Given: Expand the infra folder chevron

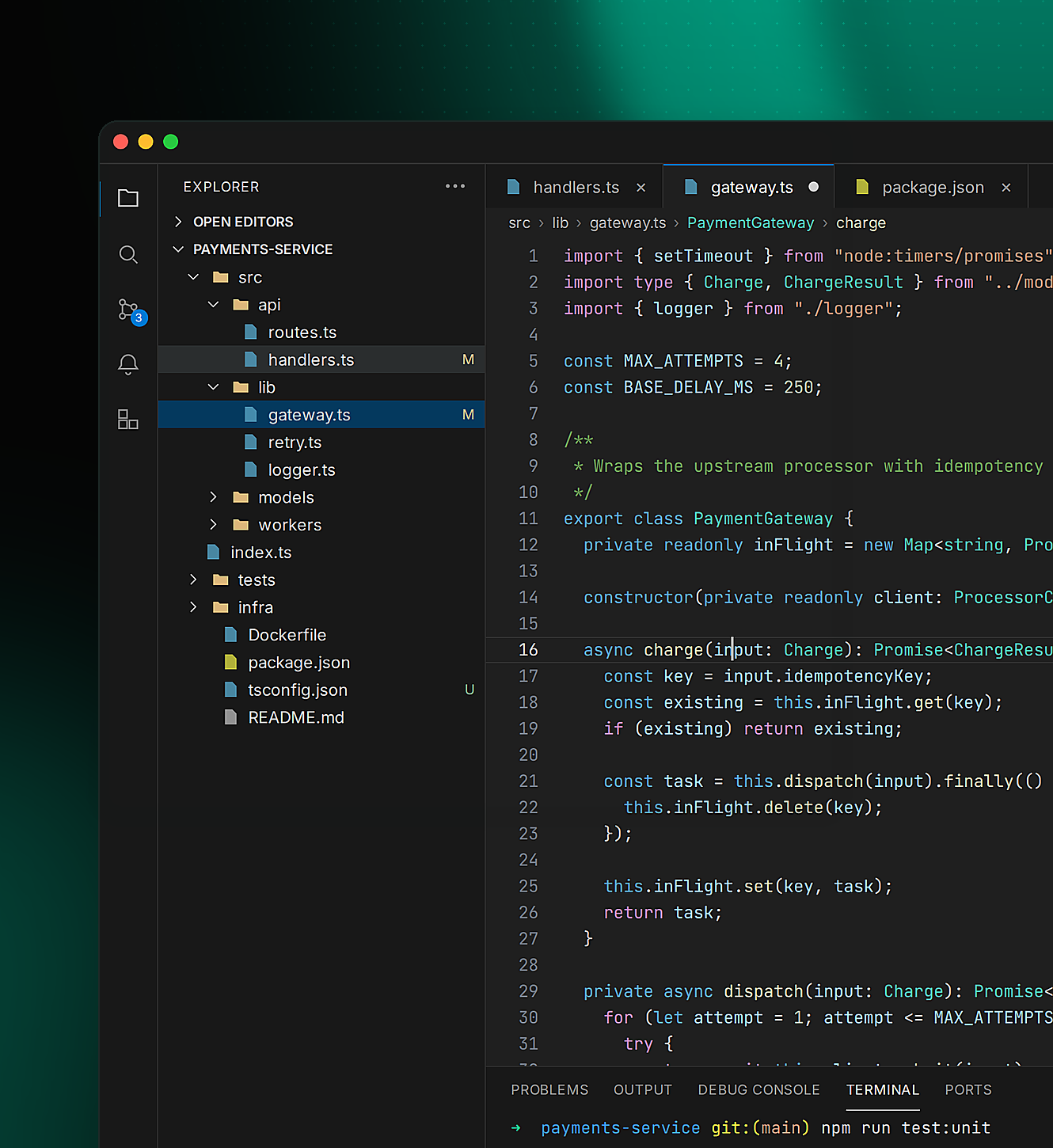Looking at the screenshot, I should coord(193,607).
